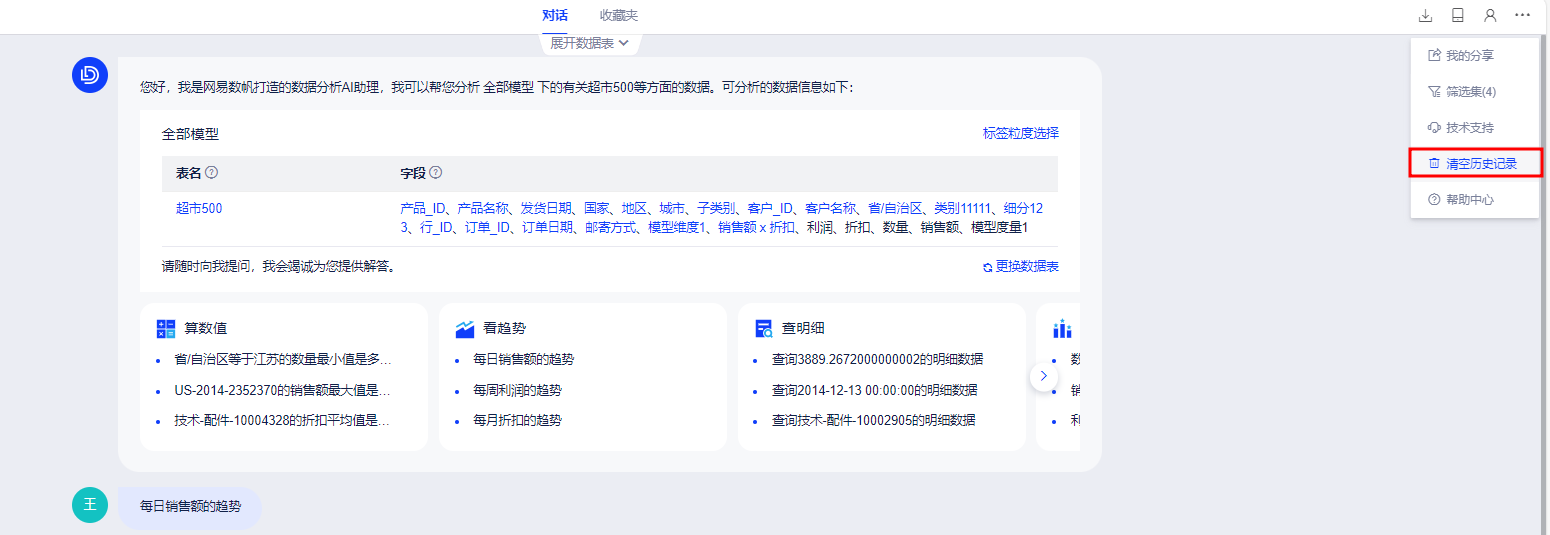Click the help icon next to 表名

click(x=211, y=173)
